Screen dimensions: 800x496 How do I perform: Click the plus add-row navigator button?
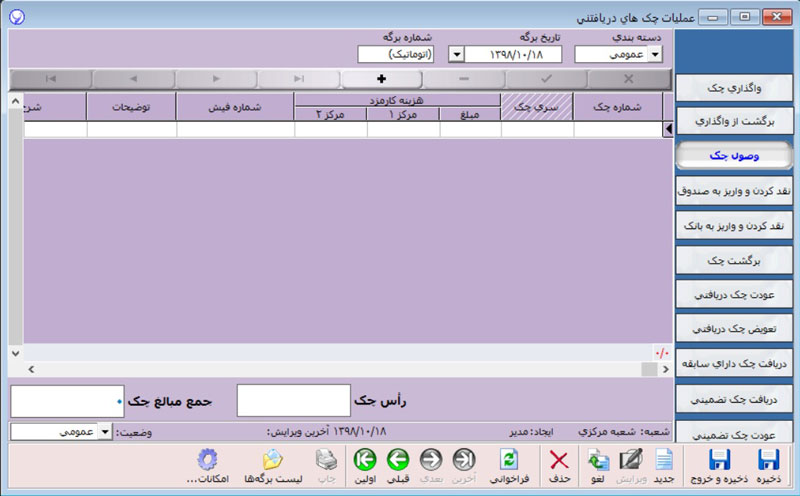381,78
